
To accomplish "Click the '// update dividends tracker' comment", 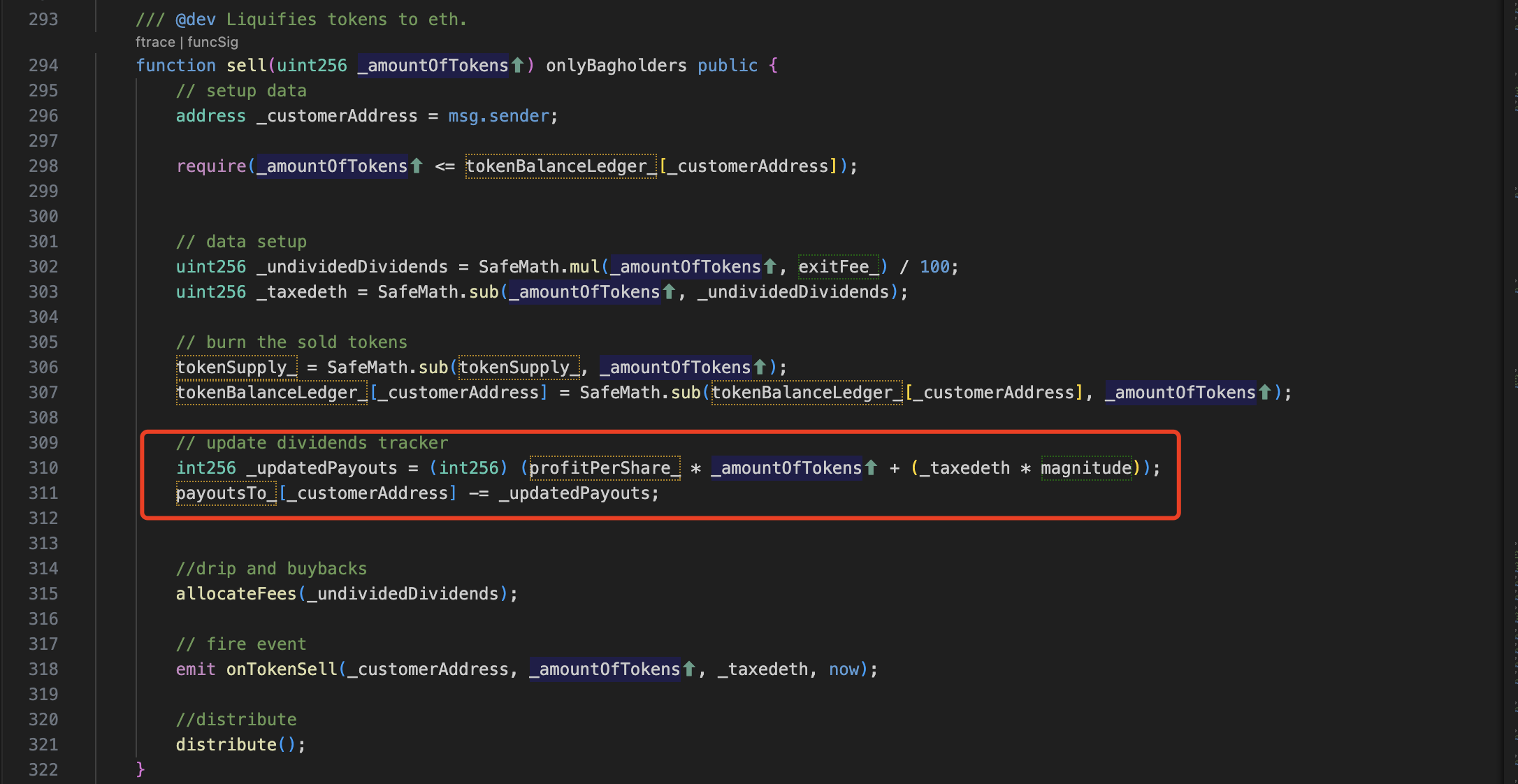I will [312, 443].
